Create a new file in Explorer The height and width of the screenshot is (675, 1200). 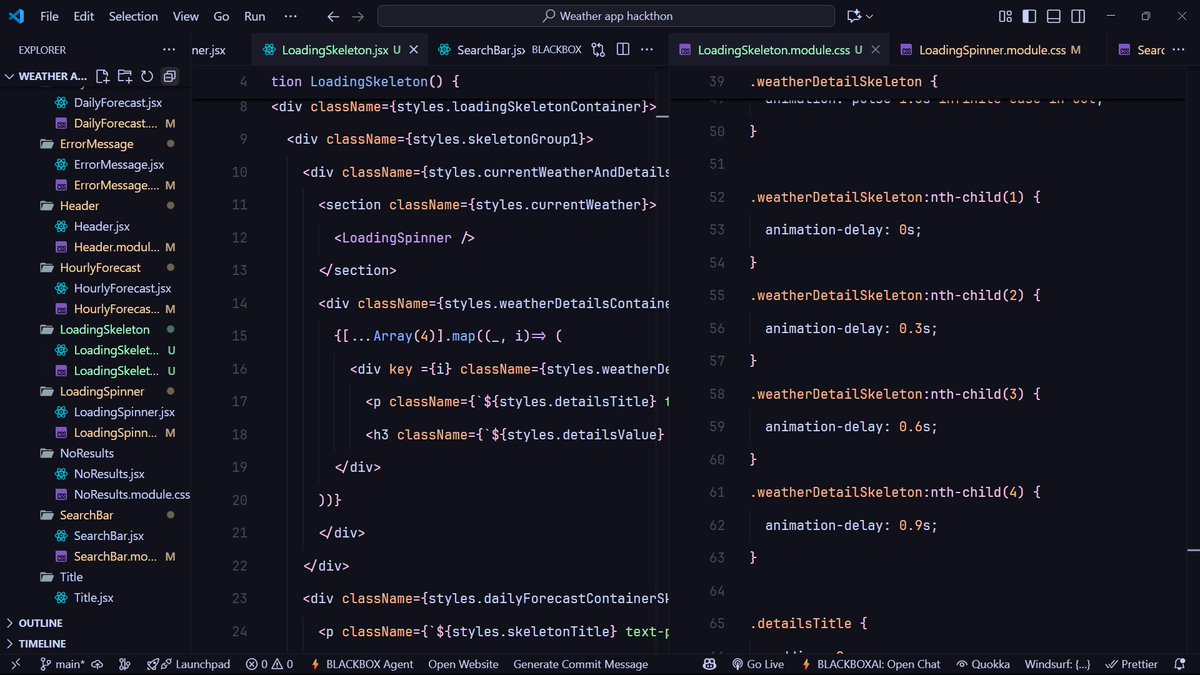pyautogui.click(x=103, y=75)
